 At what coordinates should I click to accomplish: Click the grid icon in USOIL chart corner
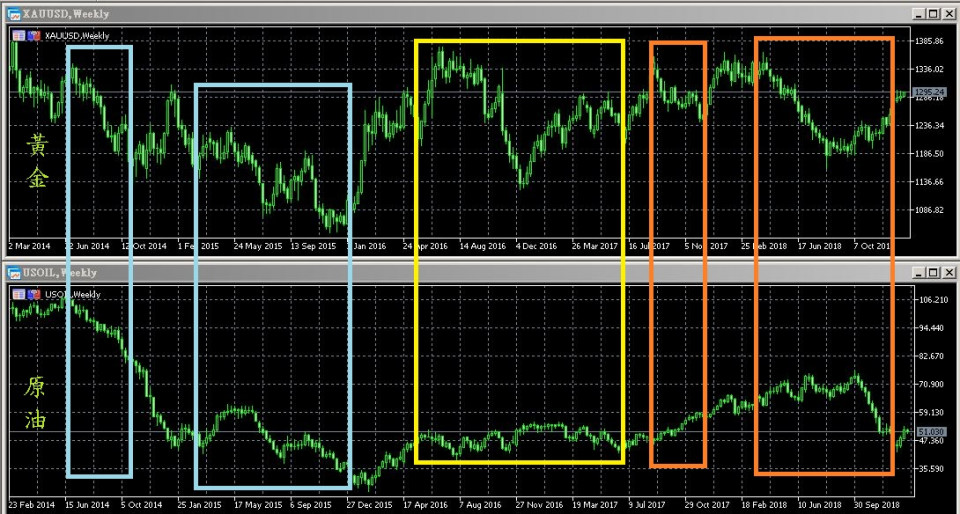click(19, 294)
